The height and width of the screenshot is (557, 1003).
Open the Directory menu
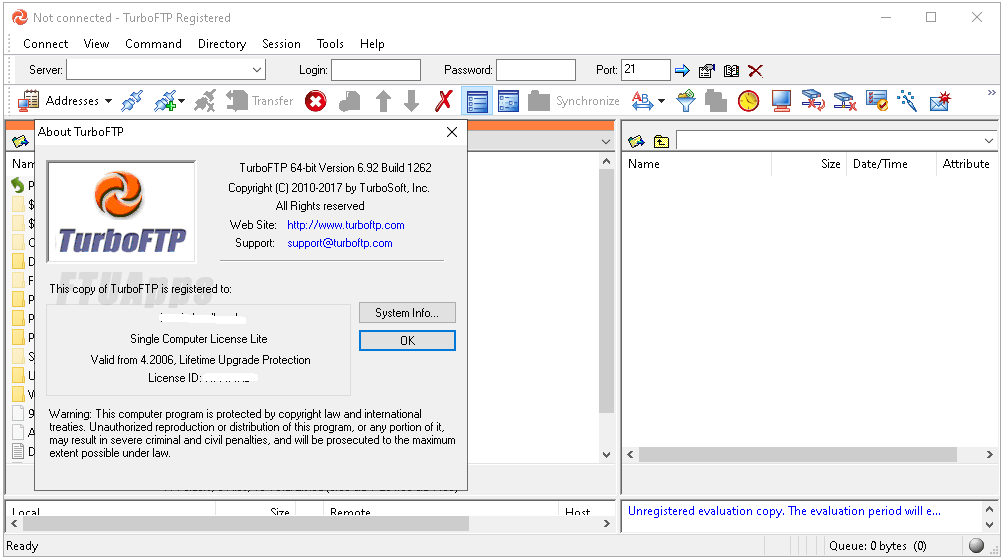tap(222, 43)
